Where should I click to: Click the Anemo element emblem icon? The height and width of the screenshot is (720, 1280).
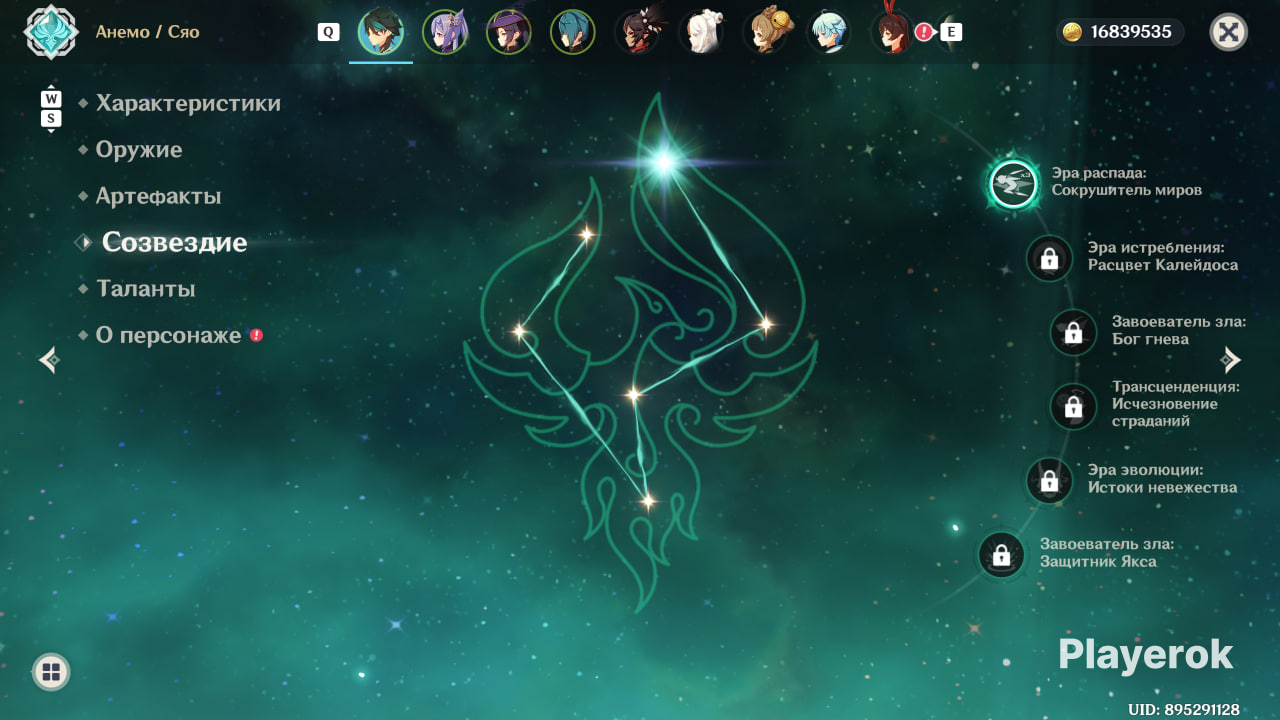coord(50,32)
